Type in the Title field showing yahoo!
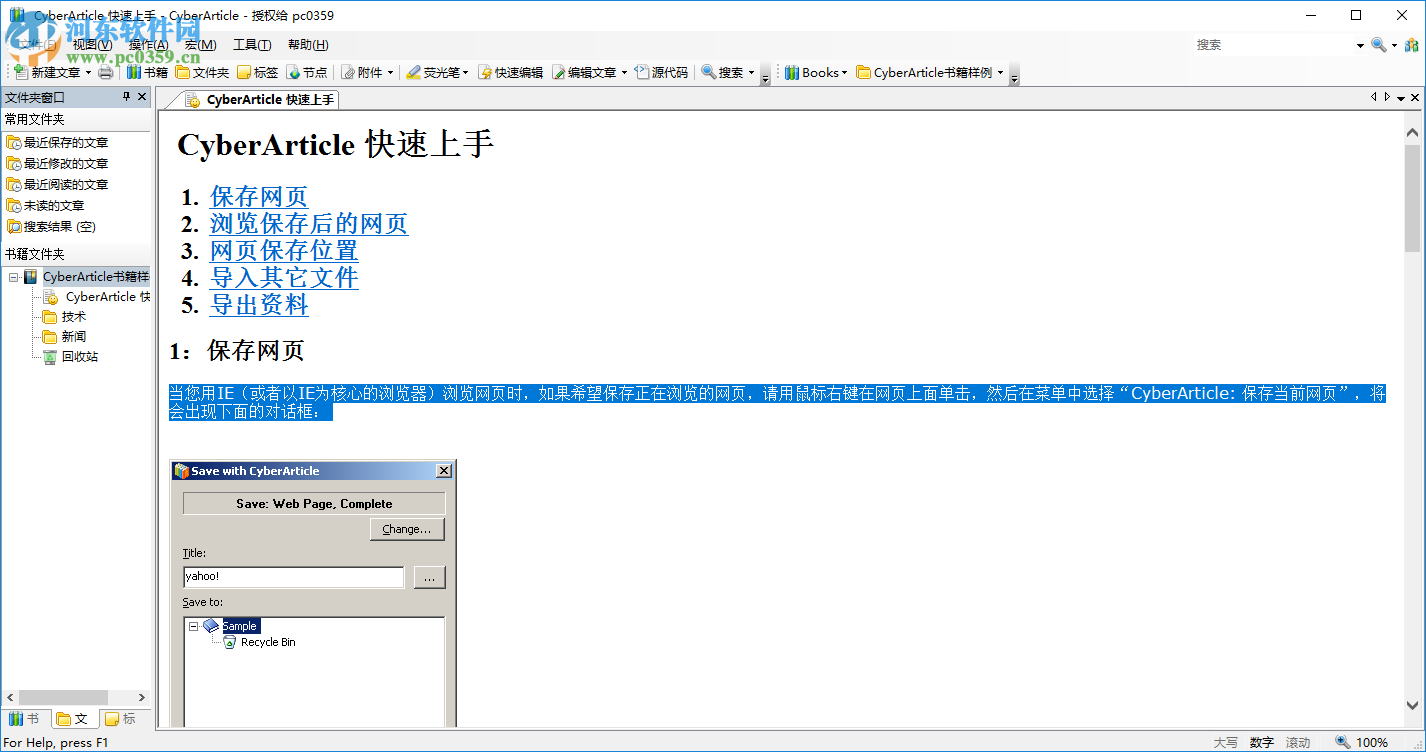This screenshot has height=752, width=1426. [x=292, y=577]
